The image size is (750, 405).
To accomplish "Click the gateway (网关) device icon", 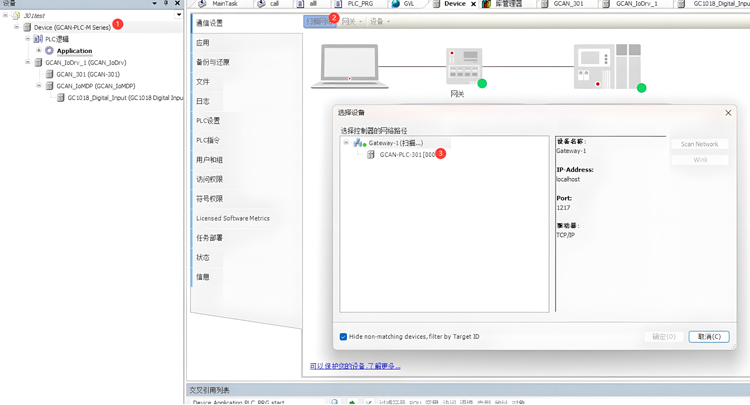I will coord(463,67).
